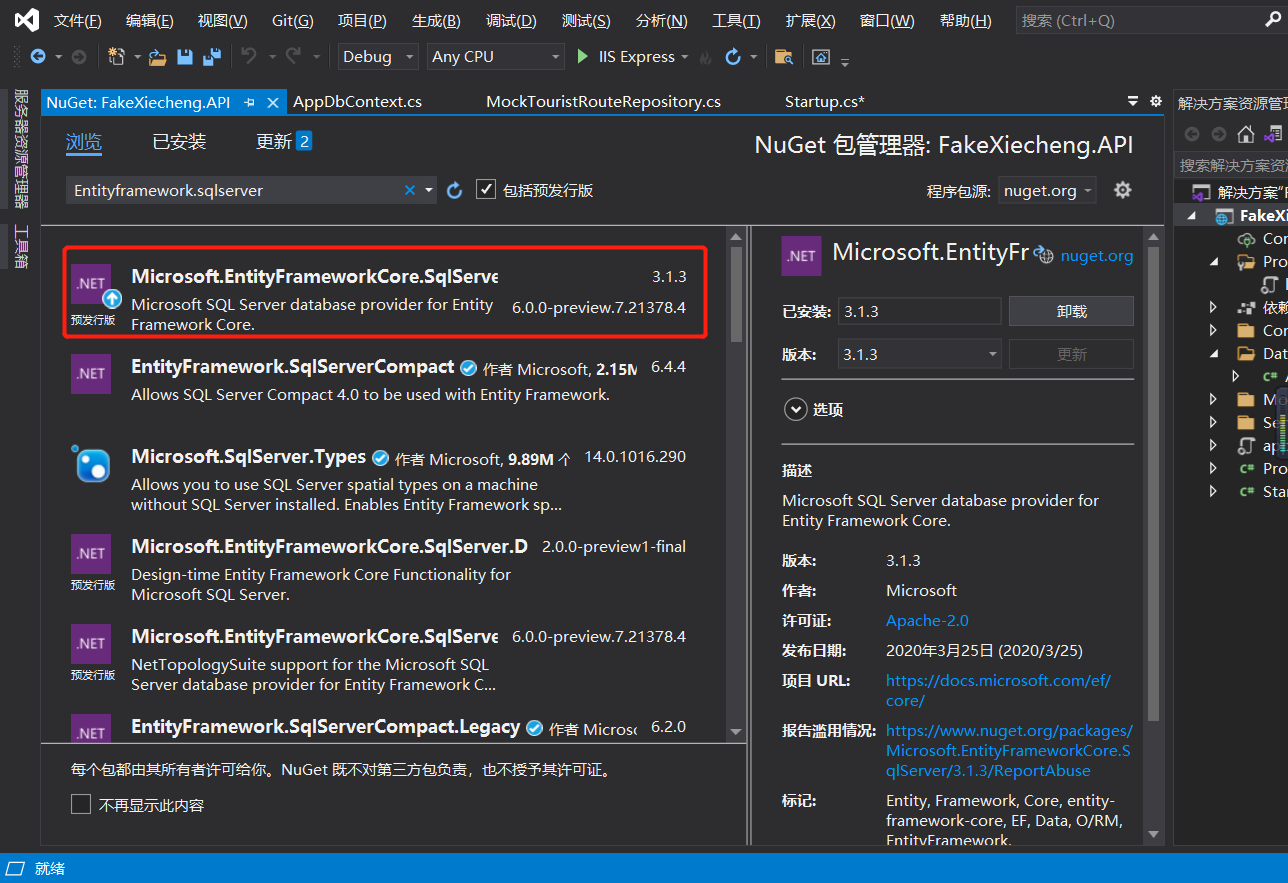This screenshot has height=883, width=1288.
Task: Click the save file icon
Action: (x=185, y=57)
